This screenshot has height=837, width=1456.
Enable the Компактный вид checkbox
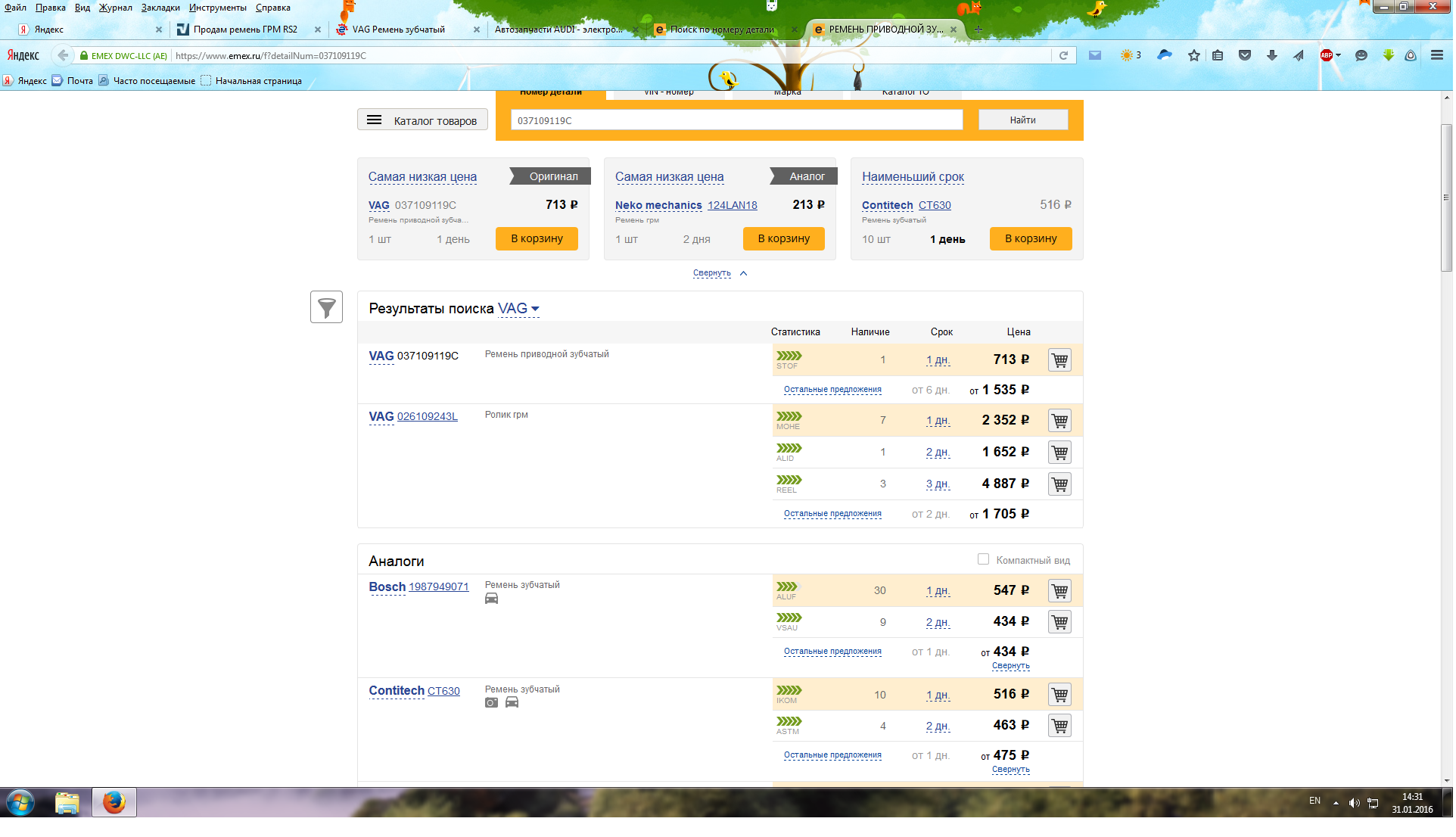pyautogui.click(x=983, y=560)
